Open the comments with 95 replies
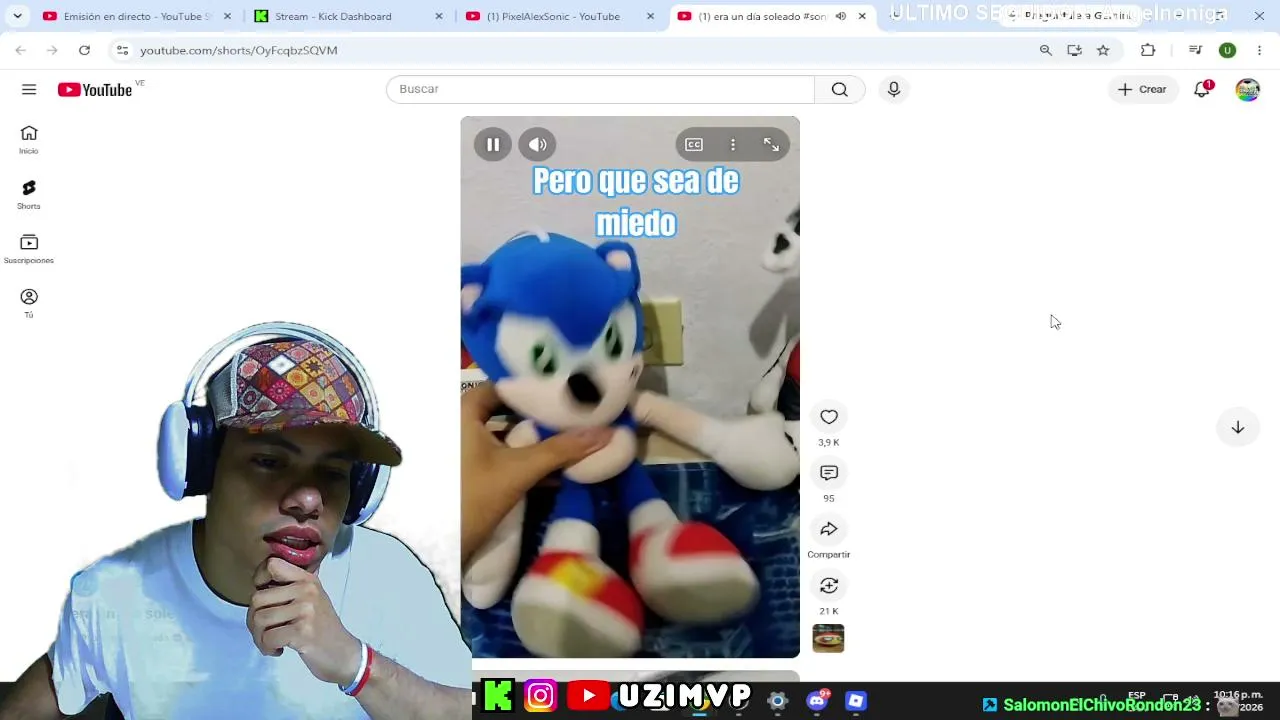1280x720 pixels. point(829,473)
